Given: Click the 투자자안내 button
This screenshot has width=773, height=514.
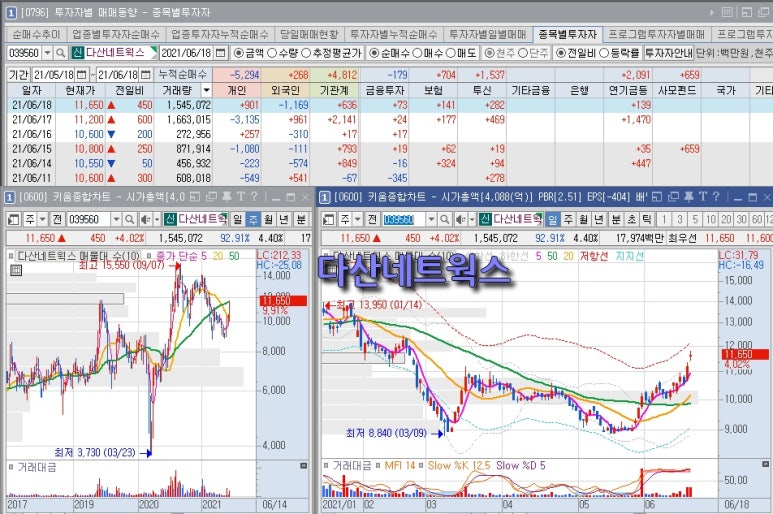Looking at the screenshot, I should [x=668, y=53].
